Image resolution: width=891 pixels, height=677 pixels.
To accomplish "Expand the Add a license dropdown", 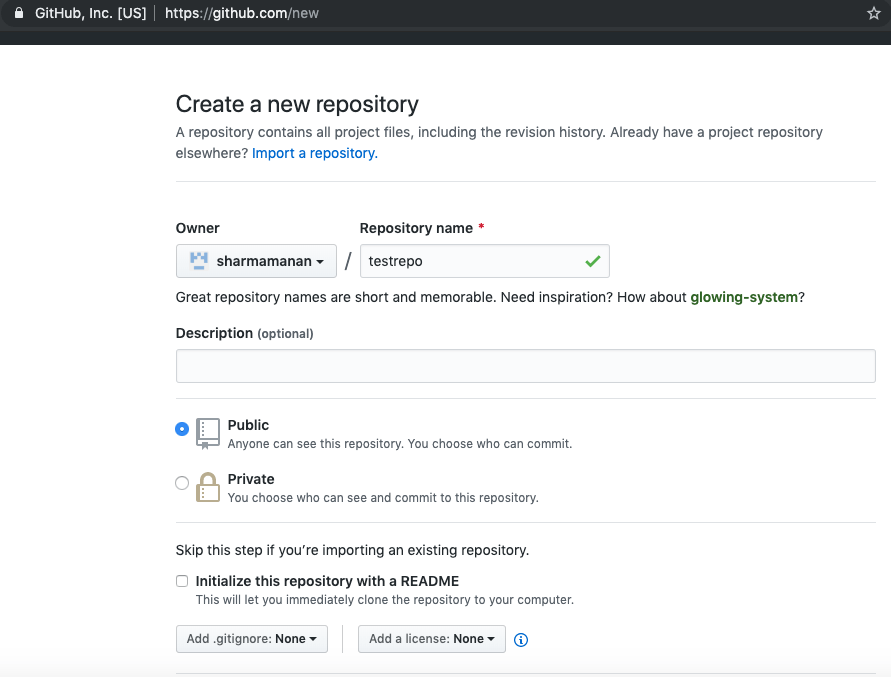I will (x=431, y=639).
